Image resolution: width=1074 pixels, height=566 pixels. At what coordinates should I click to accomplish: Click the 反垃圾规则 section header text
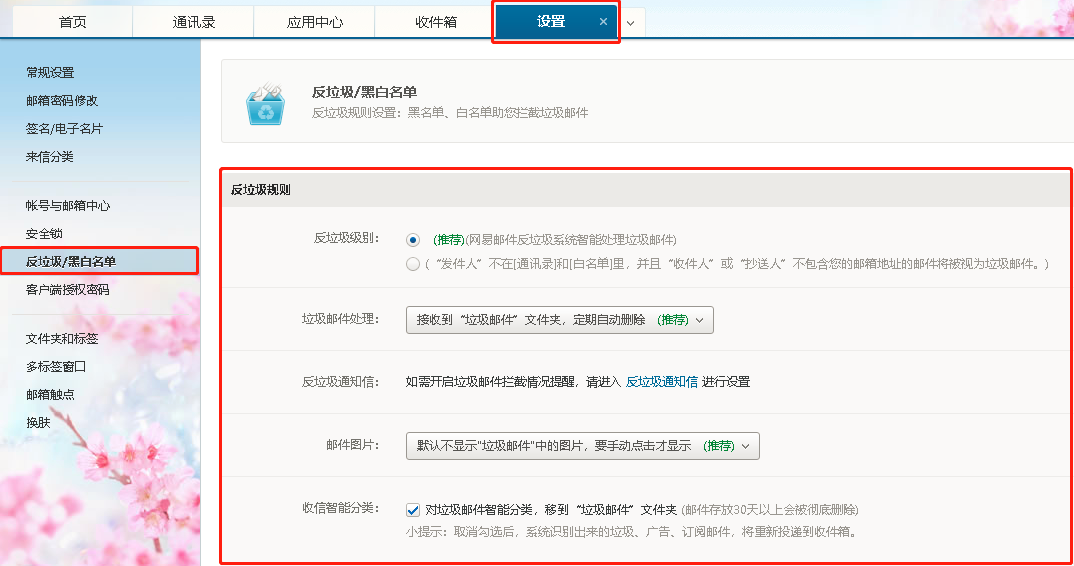pos(260,190)
